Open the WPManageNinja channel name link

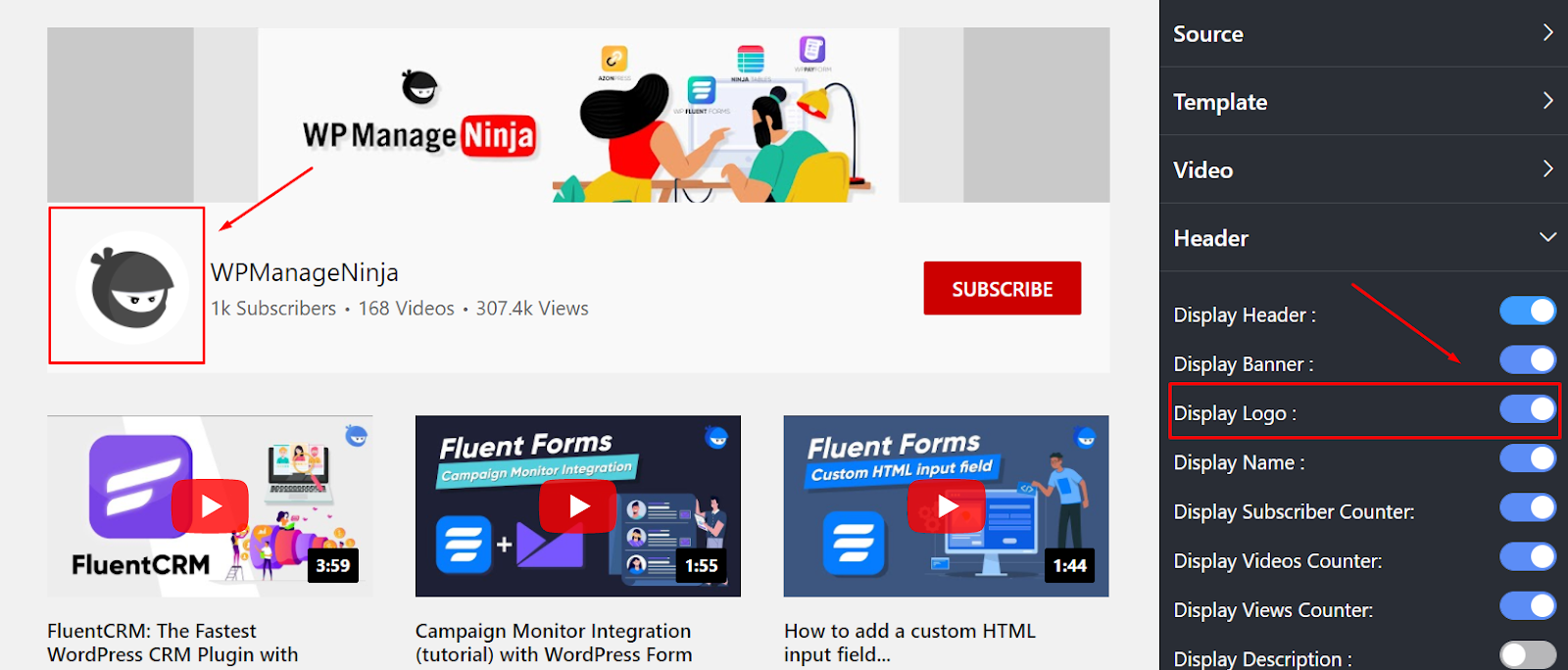click(305, 272)
